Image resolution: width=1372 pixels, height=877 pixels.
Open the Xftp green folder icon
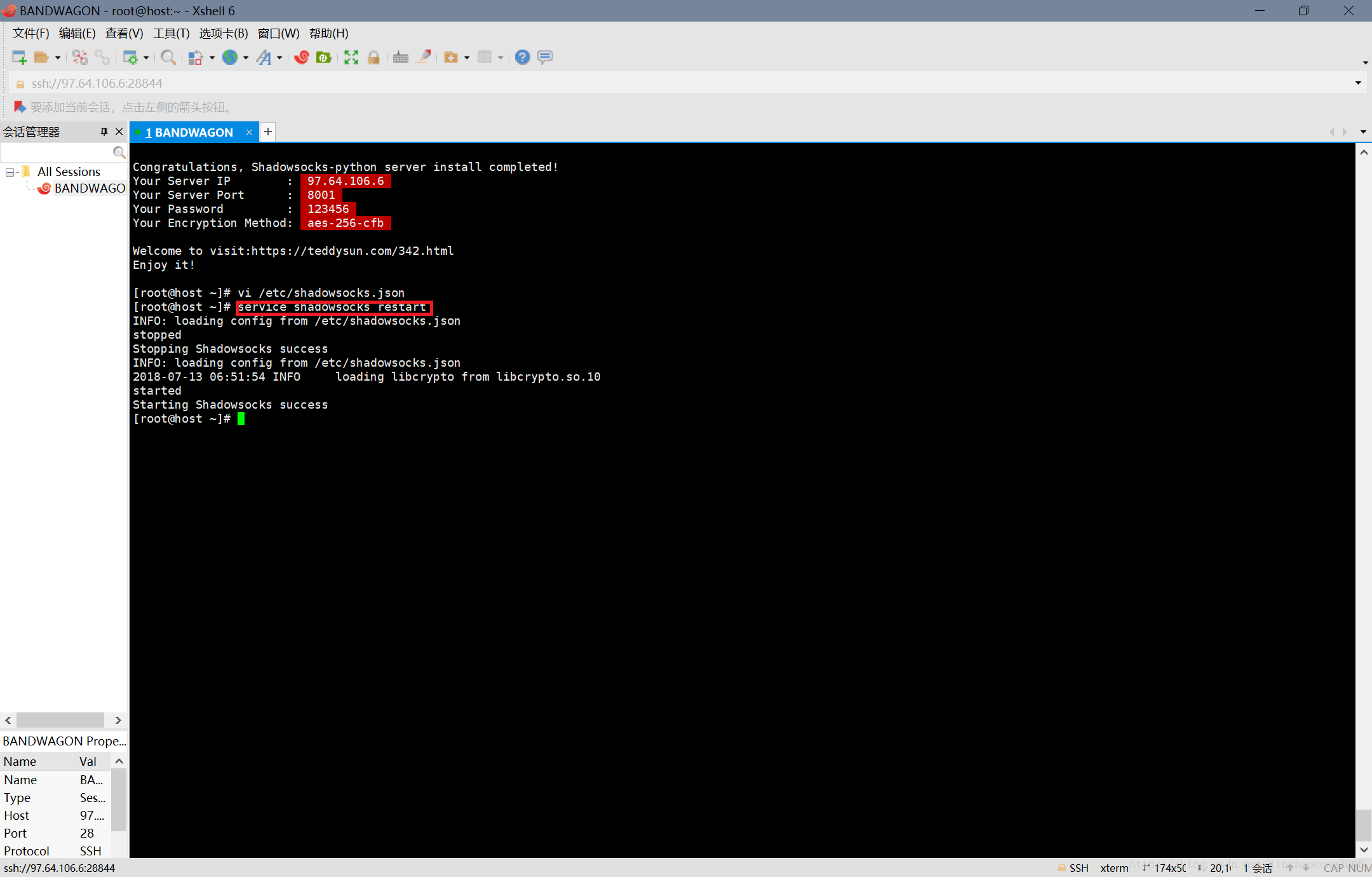coord(324,57)
